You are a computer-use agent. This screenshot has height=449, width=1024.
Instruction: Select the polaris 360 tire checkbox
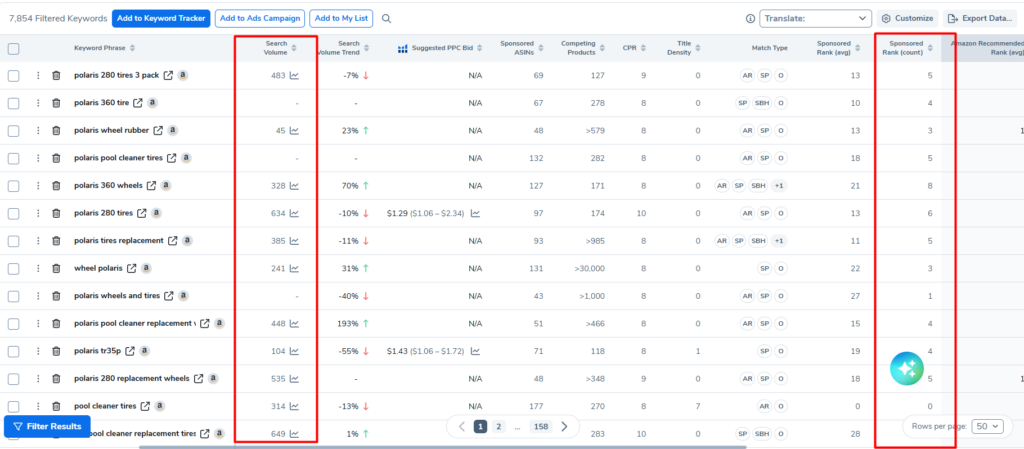pos(14,103)
